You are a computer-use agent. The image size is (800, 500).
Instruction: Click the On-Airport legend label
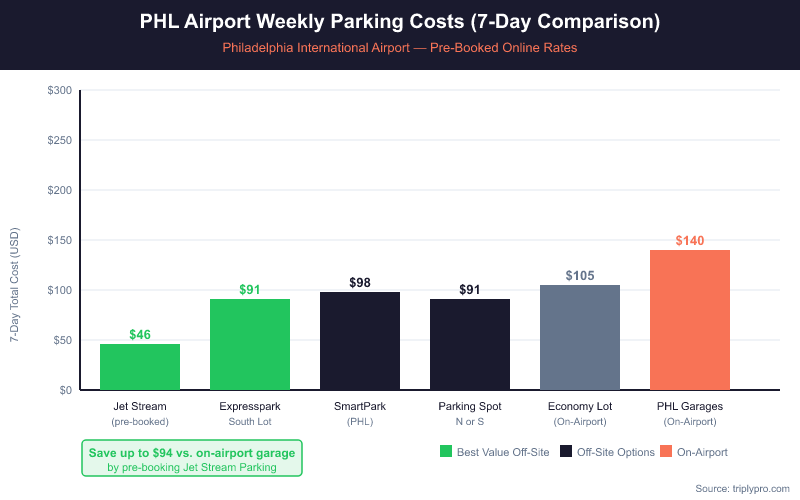703,452
